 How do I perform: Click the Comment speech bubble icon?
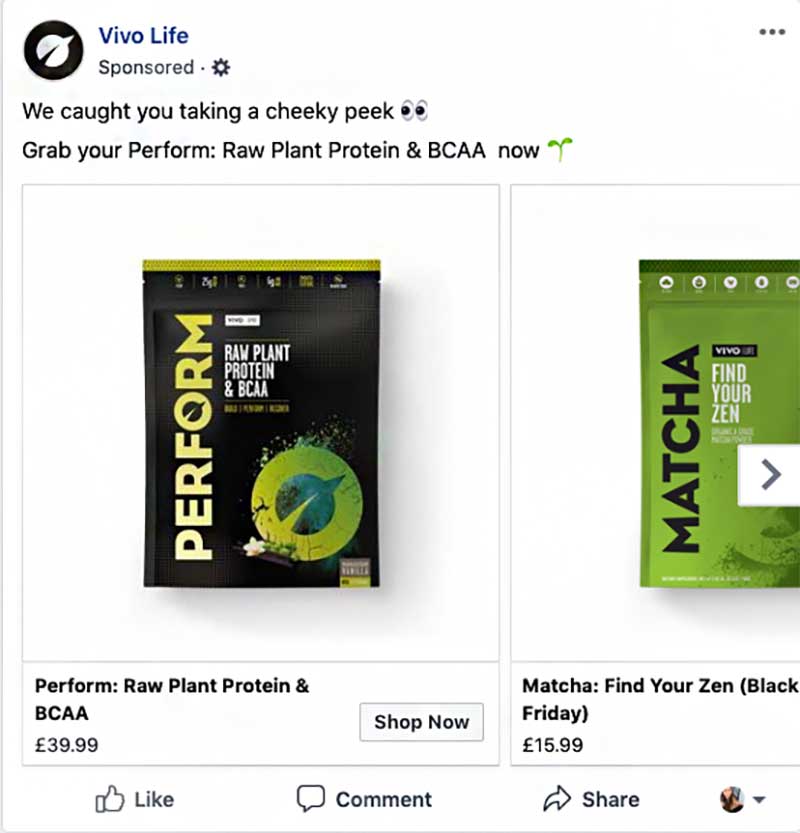311,799
